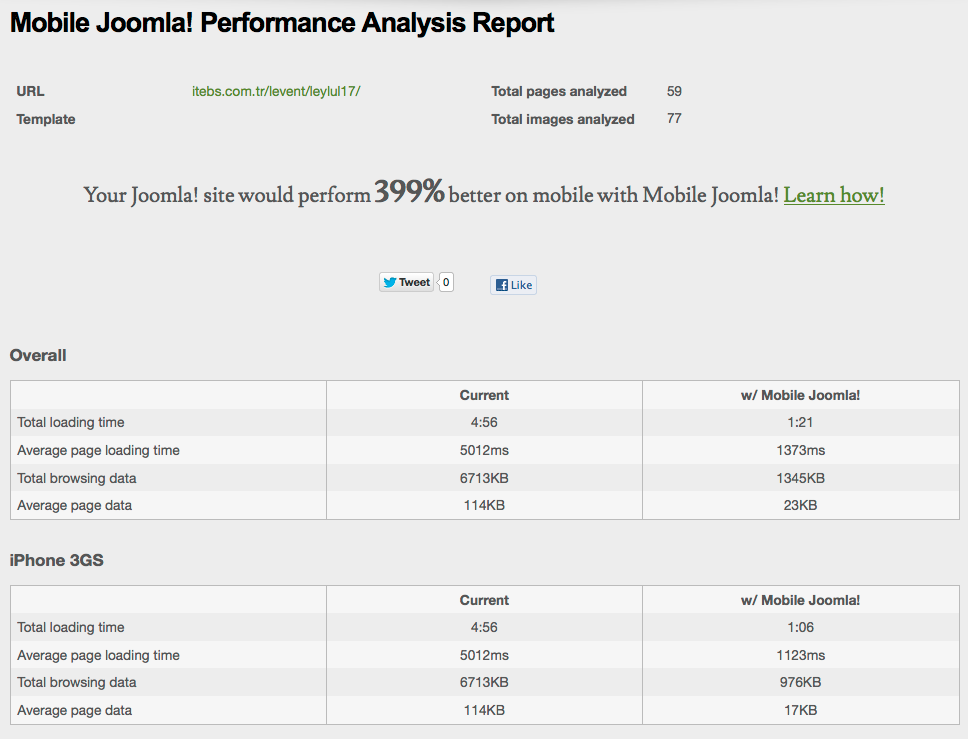Click the w/ Mobile Joomla! header in Overall table
This screenshot has width=968, height=739.
(x=800, y=395)
